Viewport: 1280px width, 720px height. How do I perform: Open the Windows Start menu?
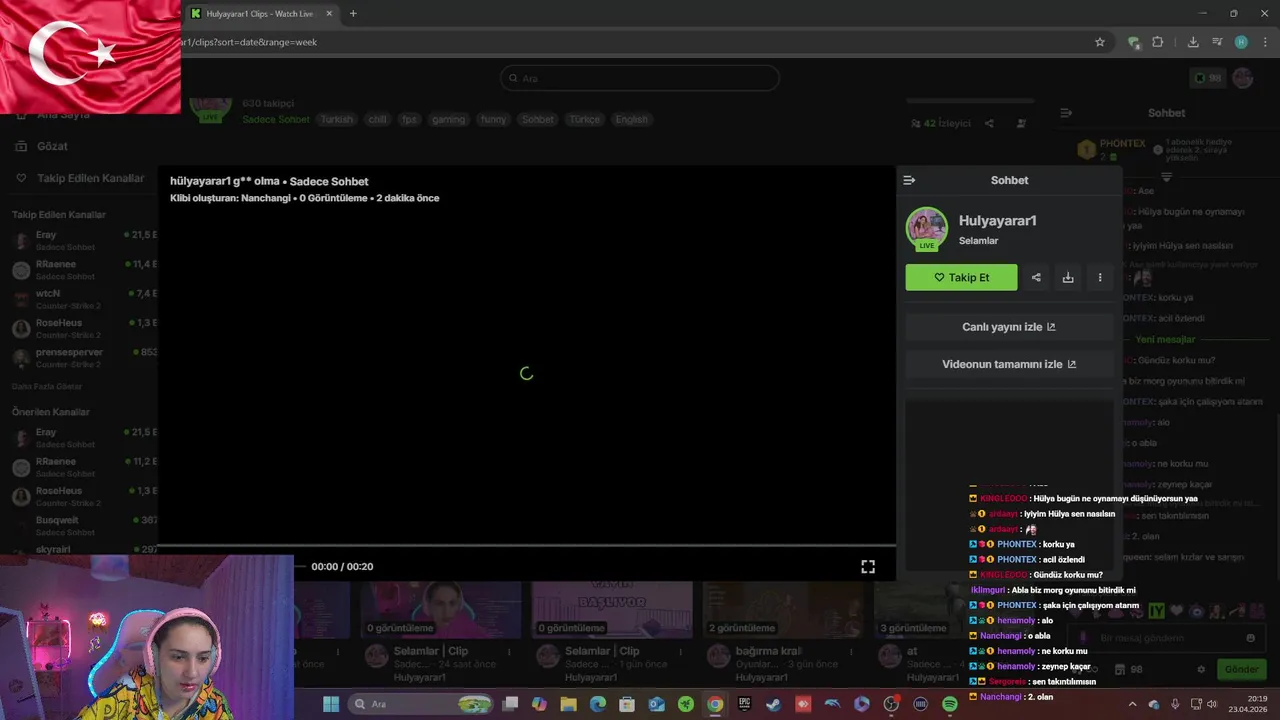(x=331, y=704)
